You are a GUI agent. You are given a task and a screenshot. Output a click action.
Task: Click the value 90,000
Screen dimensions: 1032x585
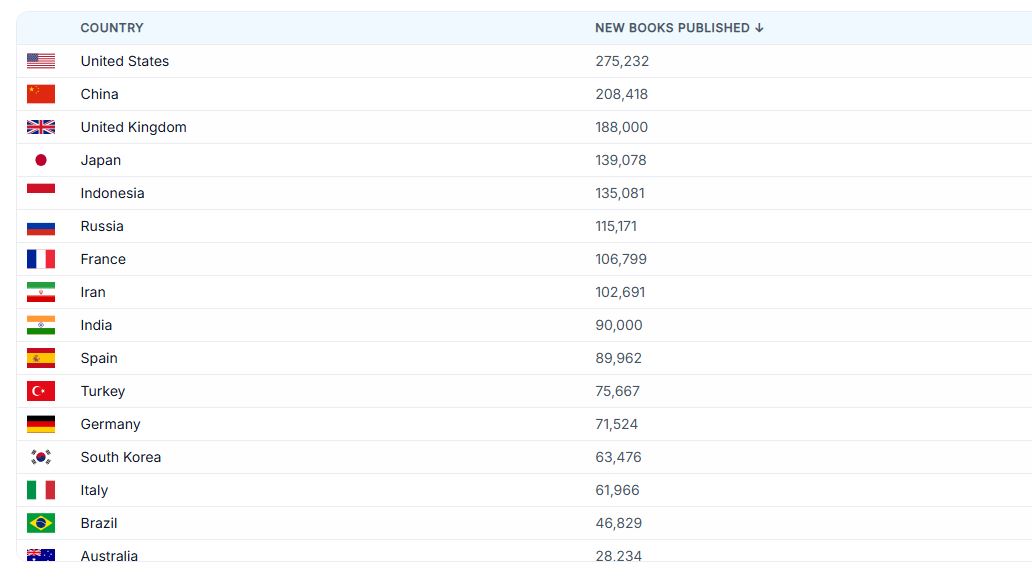(619, 325)
